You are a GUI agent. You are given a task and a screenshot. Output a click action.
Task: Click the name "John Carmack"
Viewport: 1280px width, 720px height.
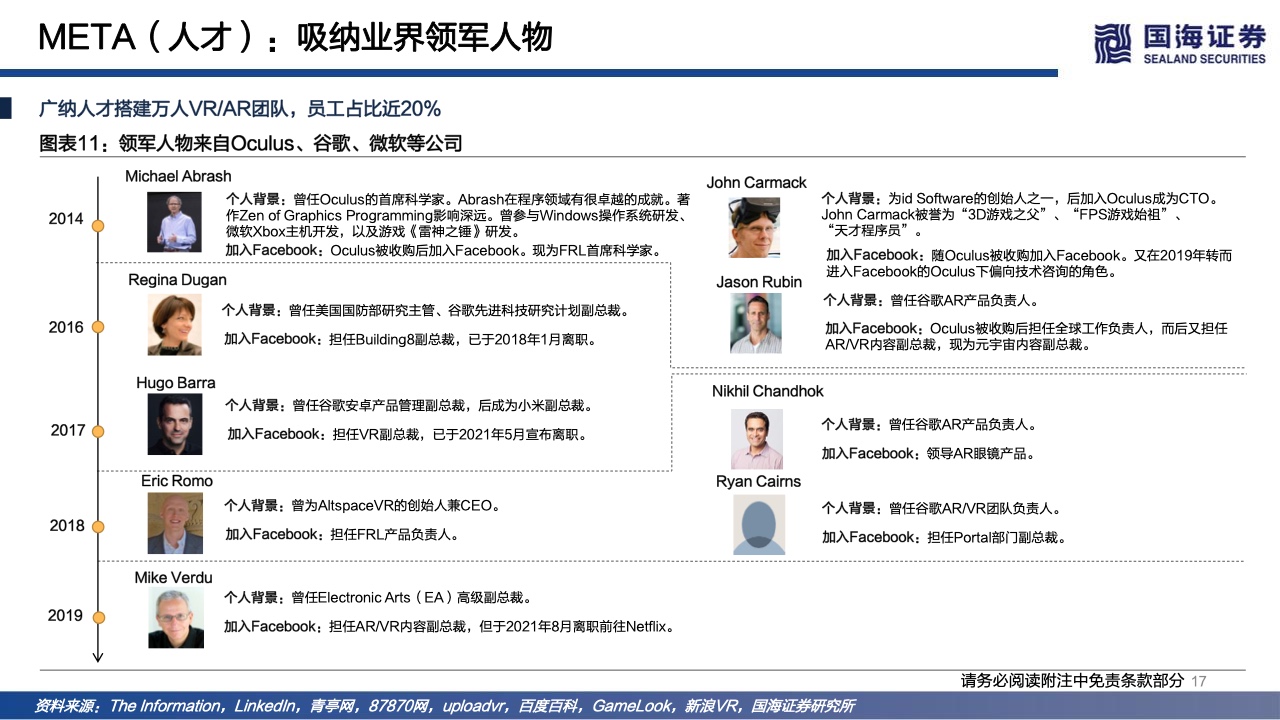click(x=756, y=182)
